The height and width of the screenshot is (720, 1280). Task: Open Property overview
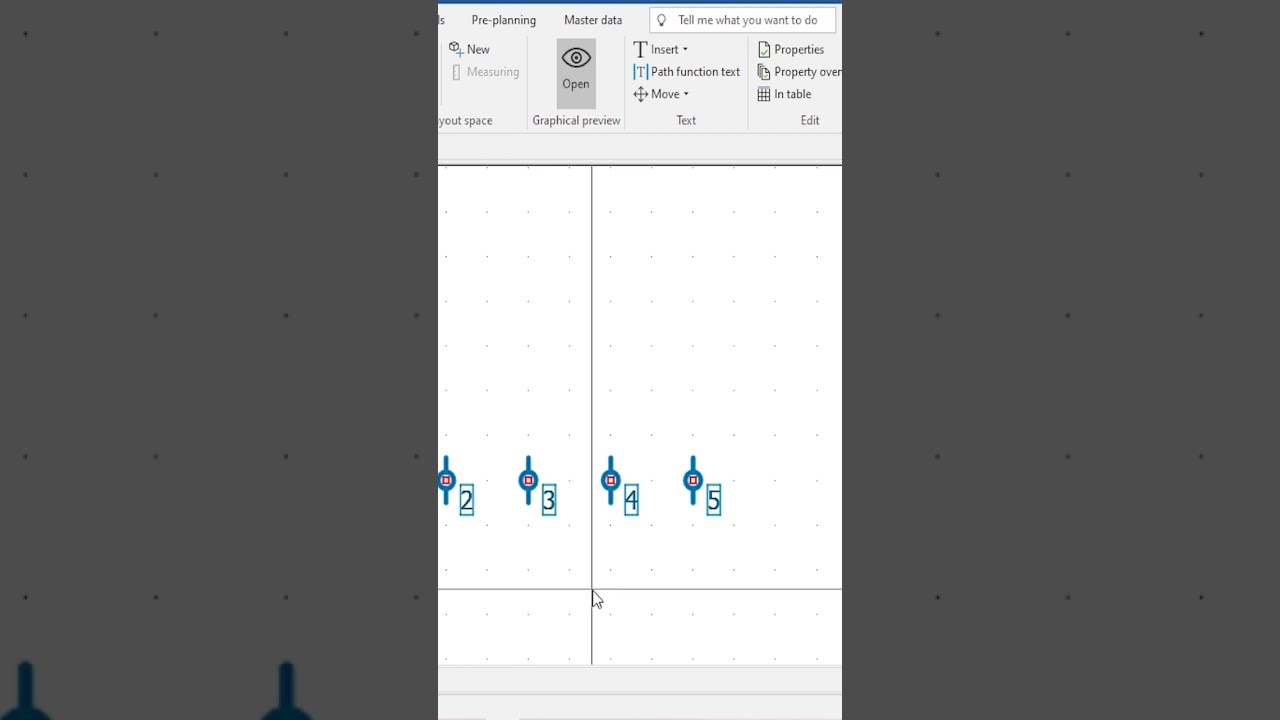(807, 72)
